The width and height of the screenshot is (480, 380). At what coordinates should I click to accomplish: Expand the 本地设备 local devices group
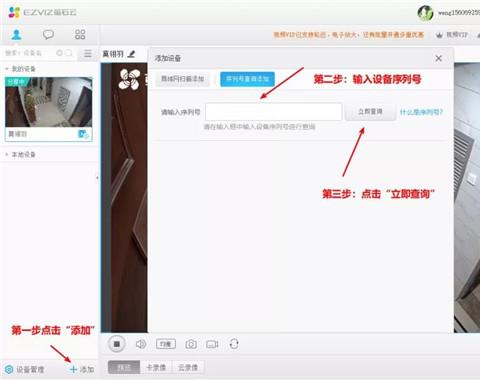tap(21, 155)
